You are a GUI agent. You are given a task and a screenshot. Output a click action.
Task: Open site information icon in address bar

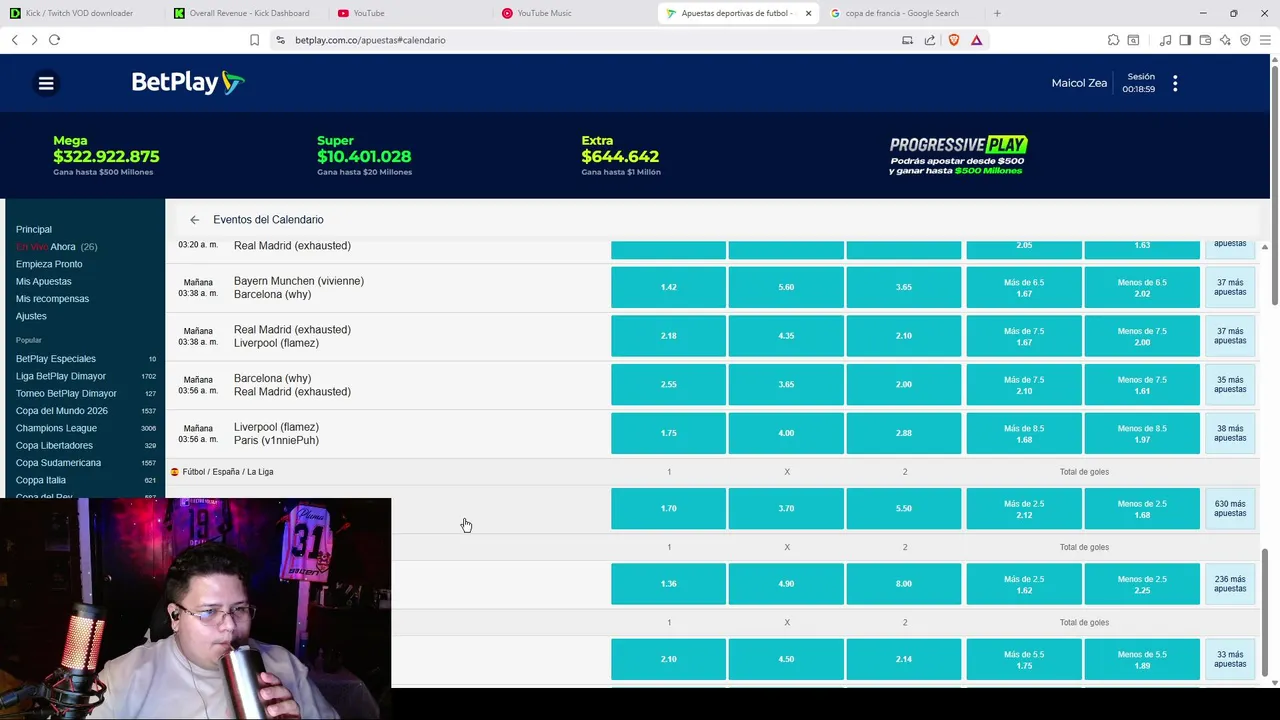(281, 40)
